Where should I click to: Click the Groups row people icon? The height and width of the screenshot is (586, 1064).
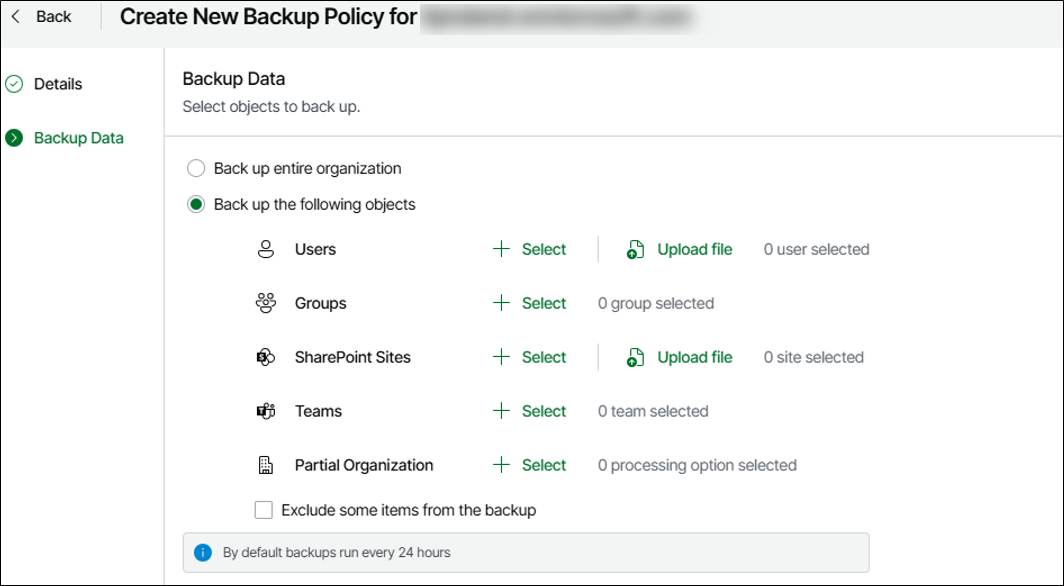tap(265, 304)
